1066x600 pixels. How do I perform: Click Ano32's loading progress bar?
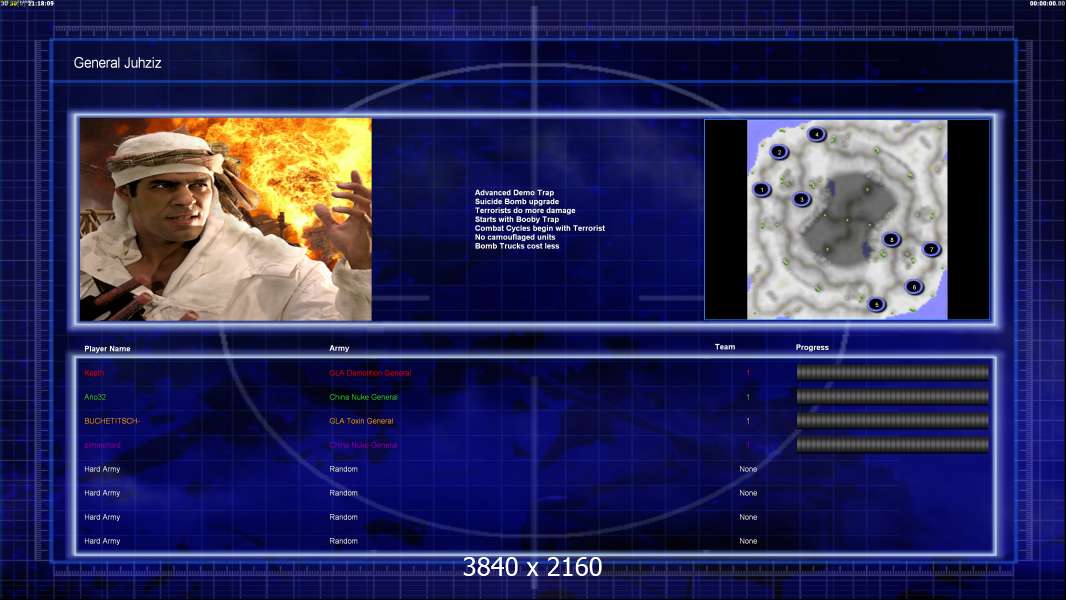point(892,397)
